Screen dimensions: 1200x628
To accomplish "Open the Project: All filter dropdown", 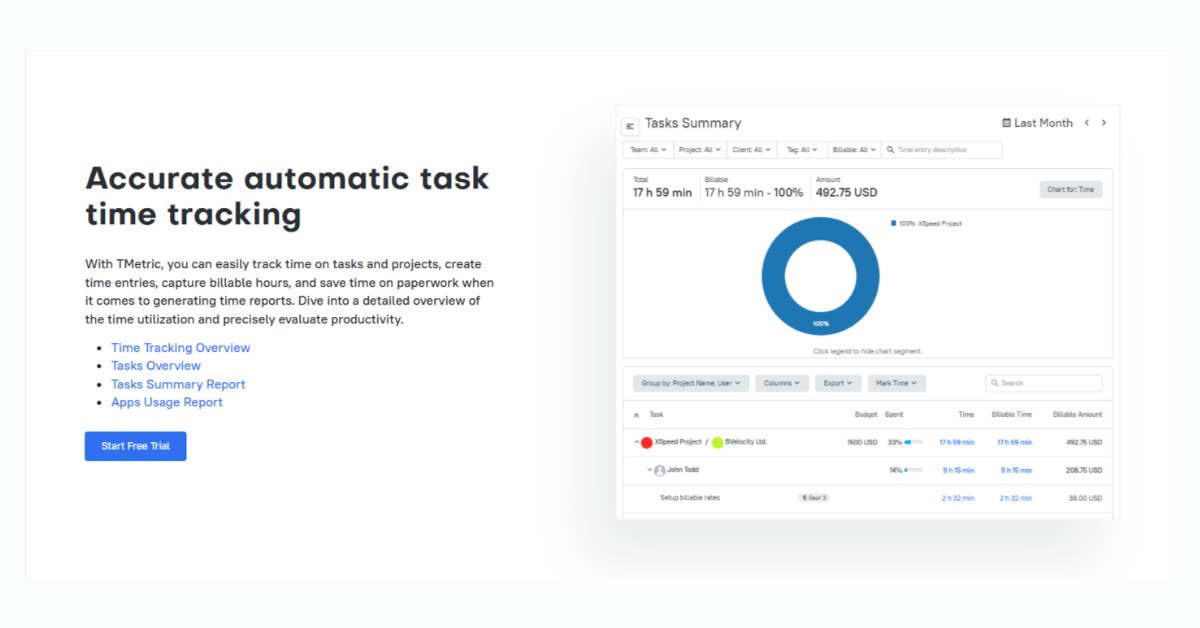I will point(699,150).
